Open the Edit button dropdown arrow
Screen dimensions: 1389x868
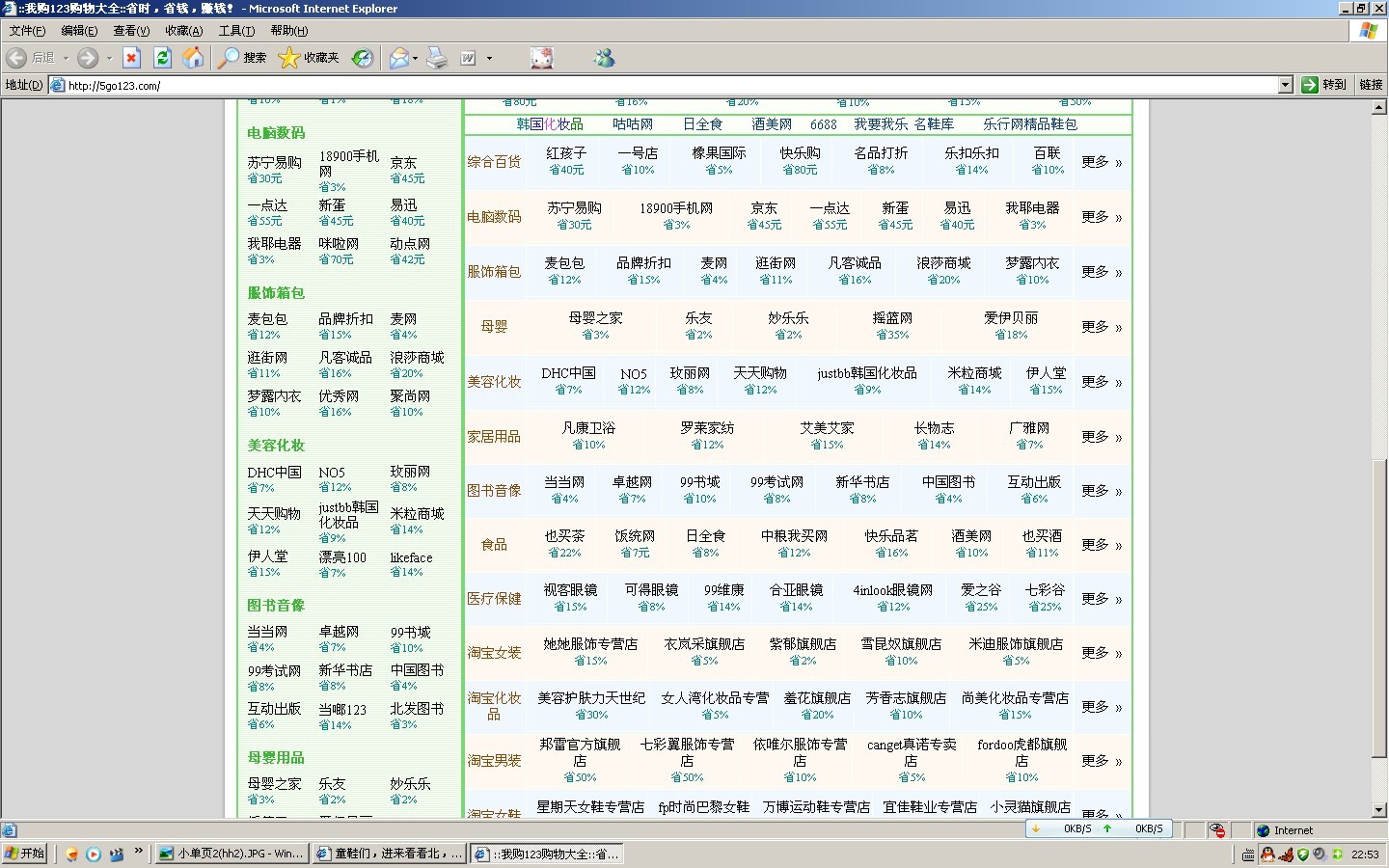[x=489, y=58]
